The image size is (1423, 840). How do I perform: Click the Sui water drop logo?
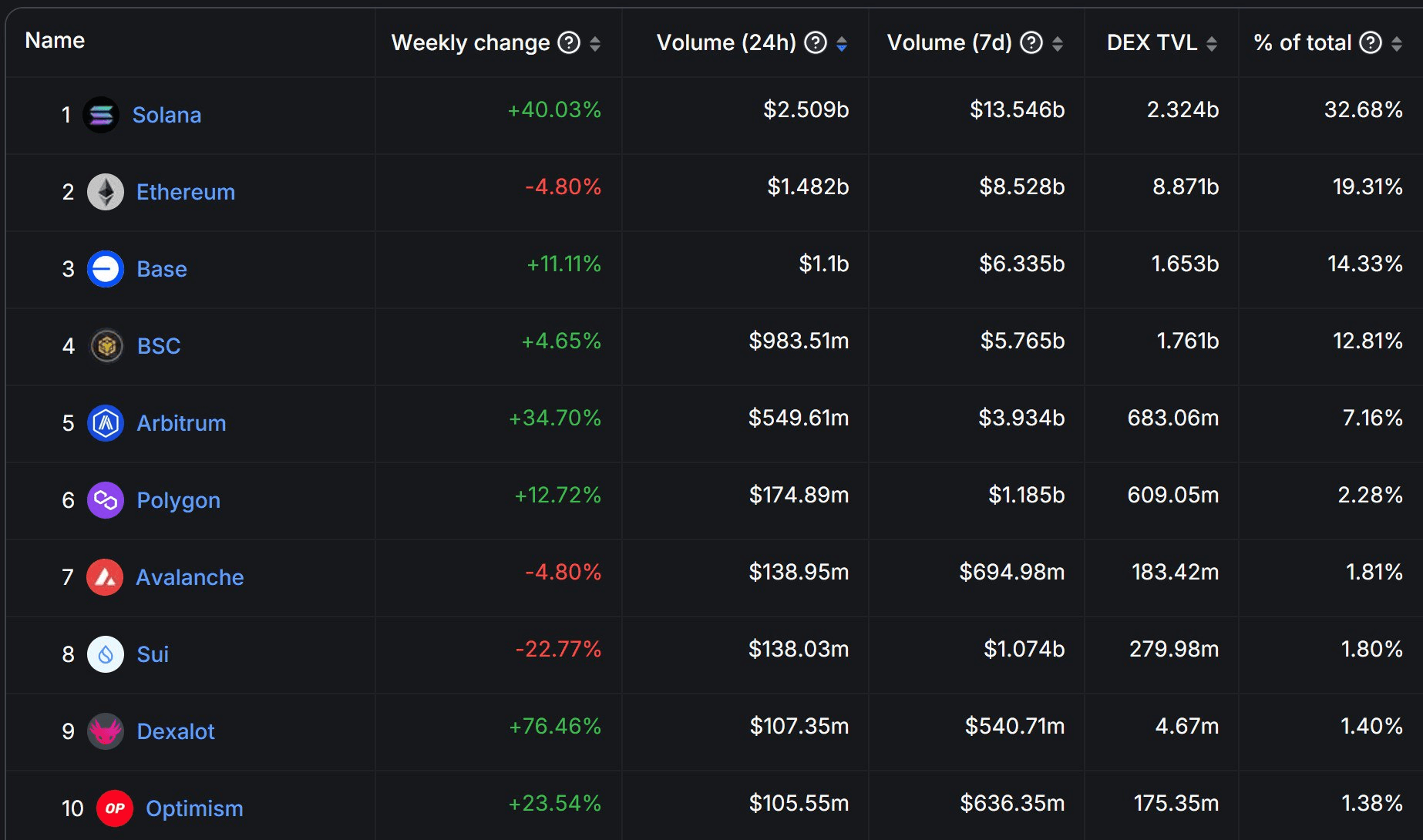pos(106,654)
